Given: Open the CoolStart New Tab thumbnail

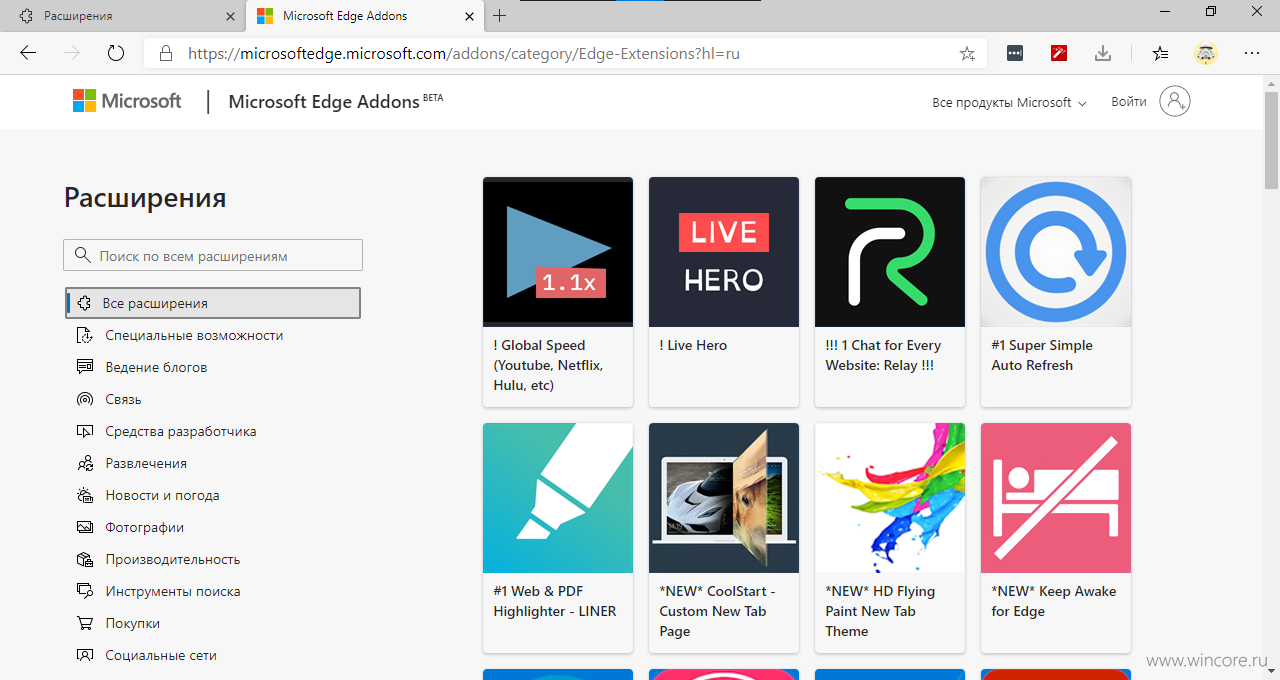Looking at the screenshot, I should 724,498.
